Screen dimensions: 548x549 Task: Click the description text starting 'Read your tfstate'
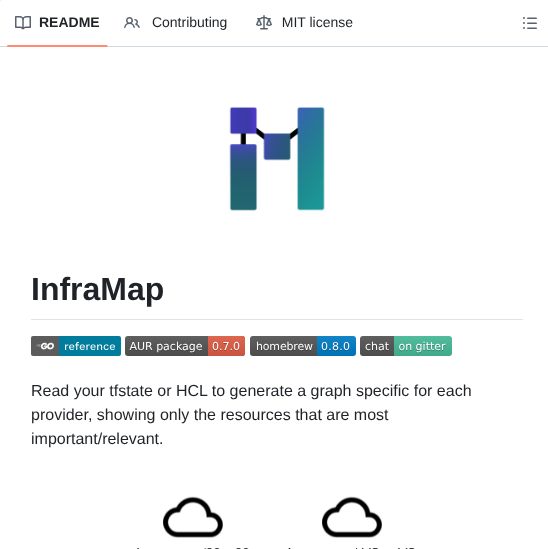(251, 415)
